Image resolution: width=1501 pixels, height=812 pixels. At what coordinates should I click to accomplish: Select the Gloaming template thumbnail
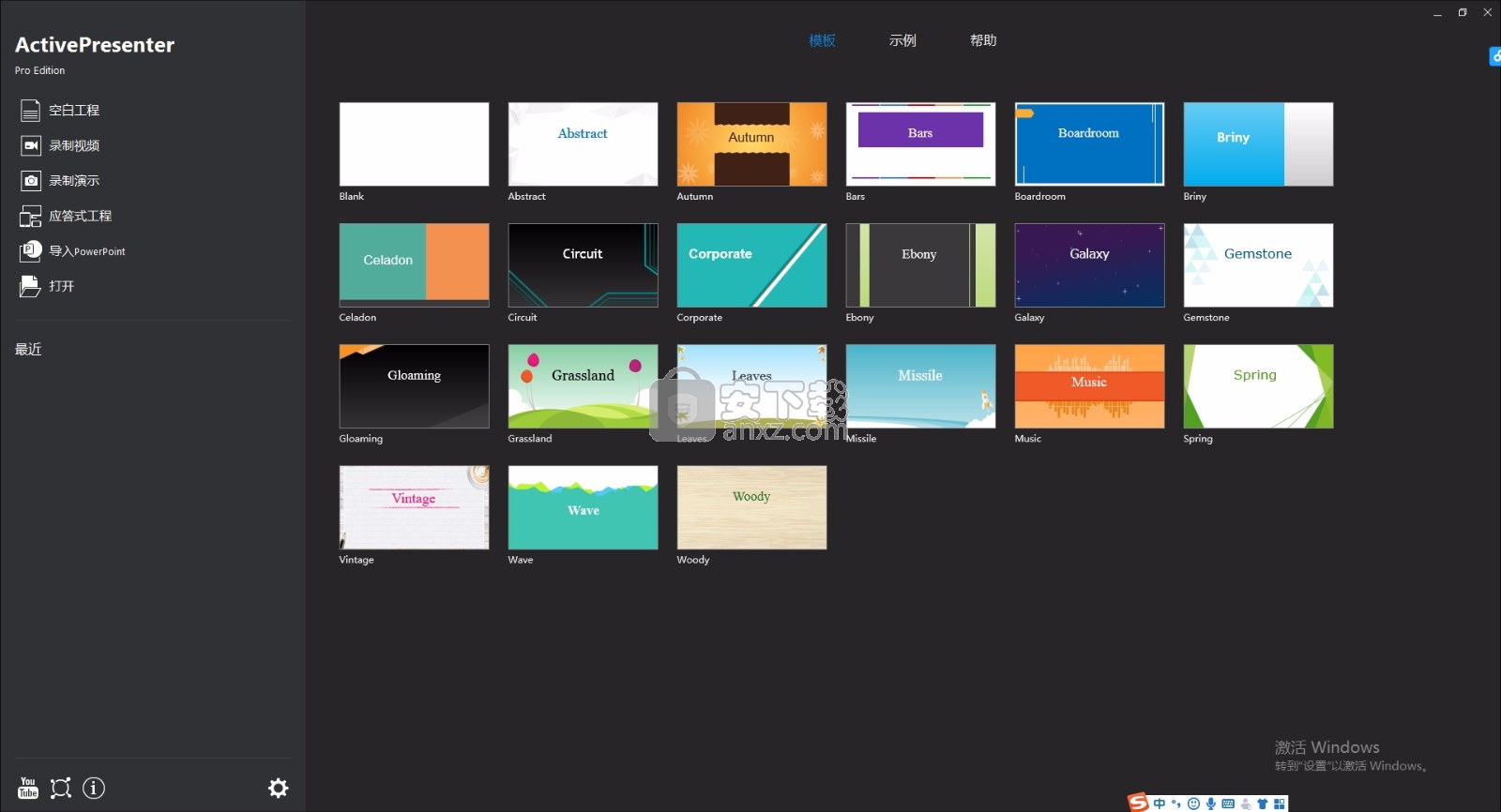414,386
